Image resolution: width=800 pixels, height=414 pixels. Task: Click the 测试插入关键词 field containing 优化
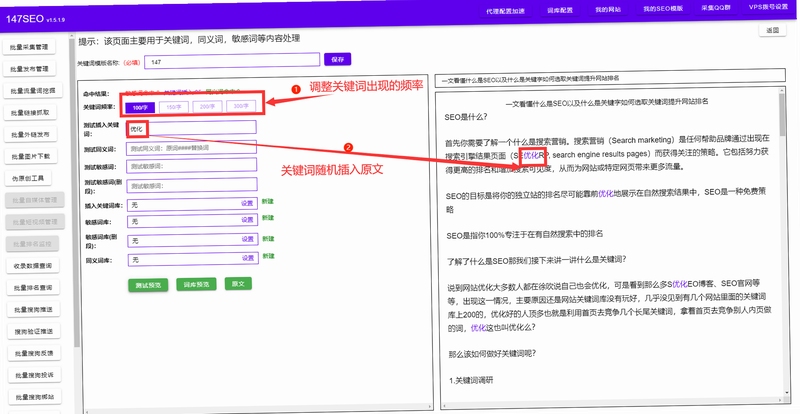[x=191, y=129]
